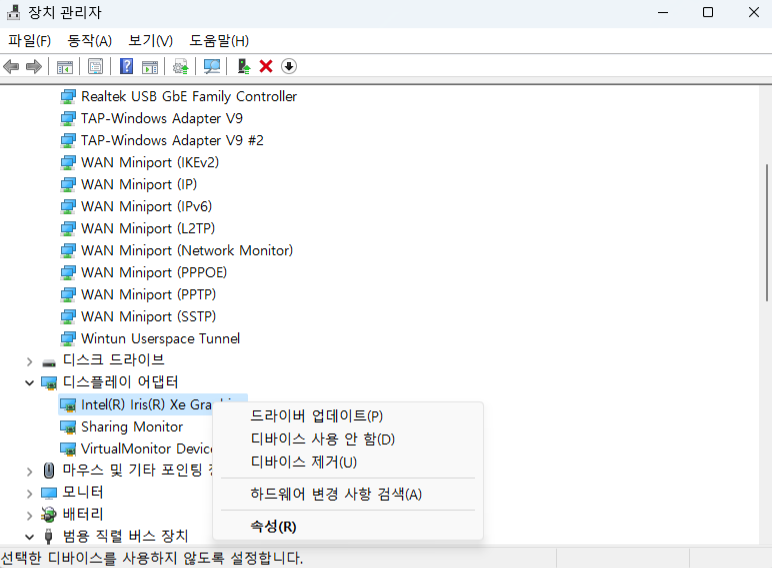Click the Properties sheet toolbar icon
Viewport: 772px width, 568px height.
[x=95, y=66]
